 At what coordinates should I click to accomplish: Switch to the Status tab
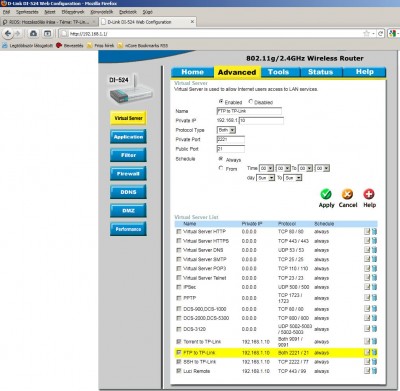(x=321, y=72)
